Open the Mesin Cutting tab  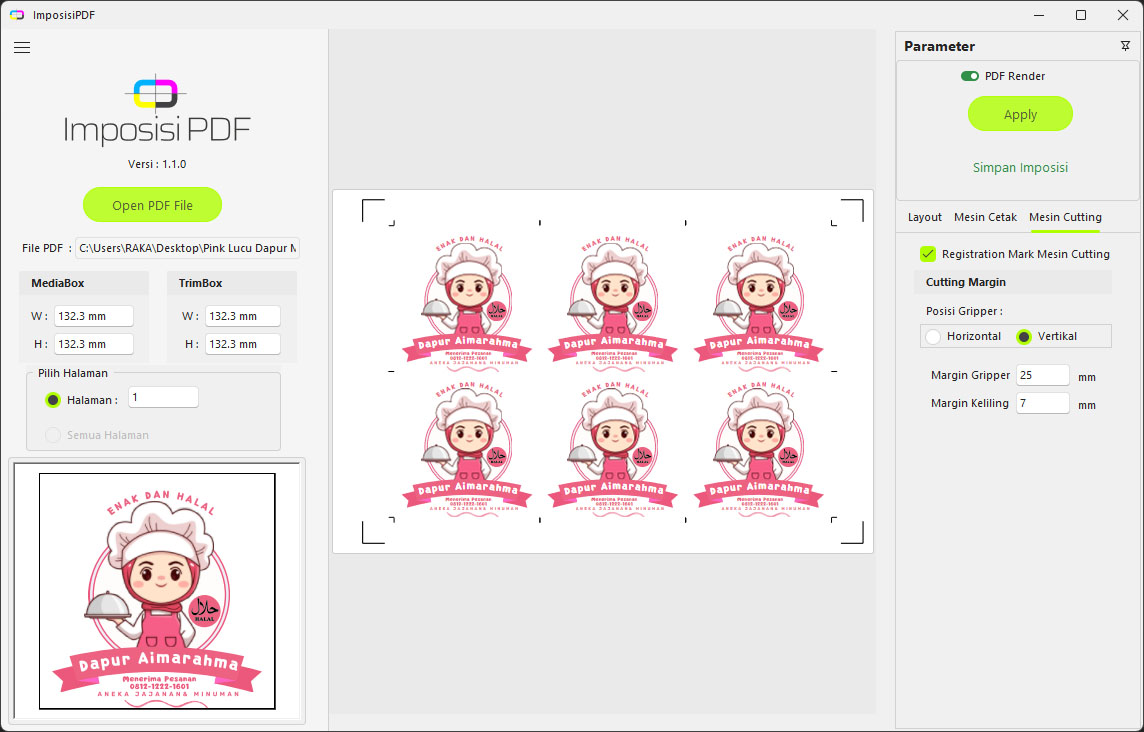click(x=1065, y=217)
